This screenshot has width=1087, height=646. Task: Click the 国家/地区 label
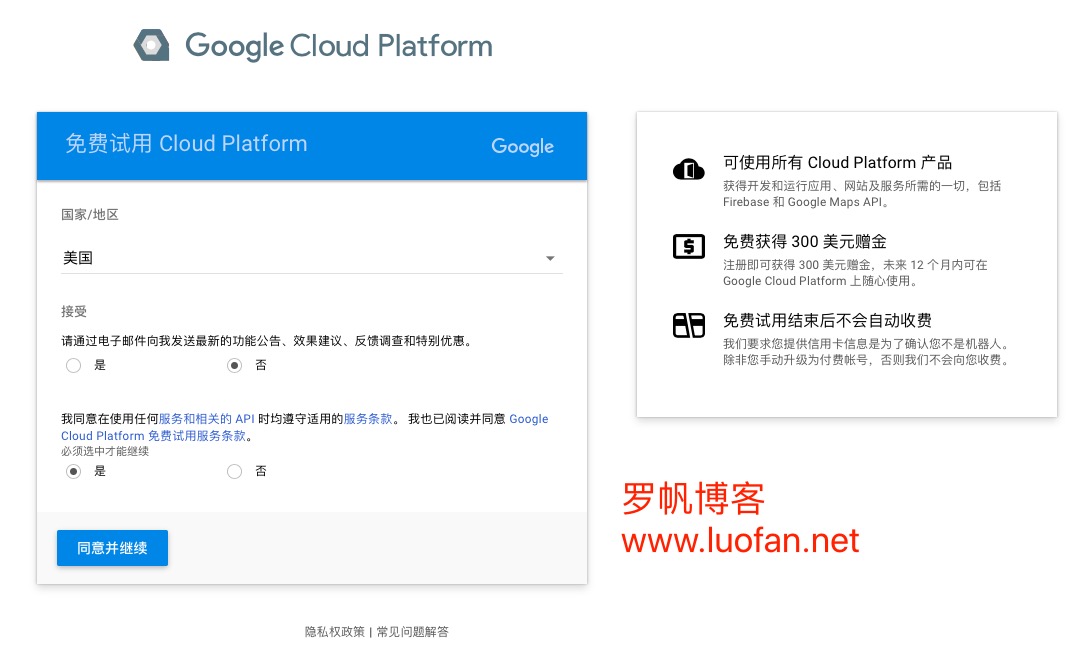[89, 215]
